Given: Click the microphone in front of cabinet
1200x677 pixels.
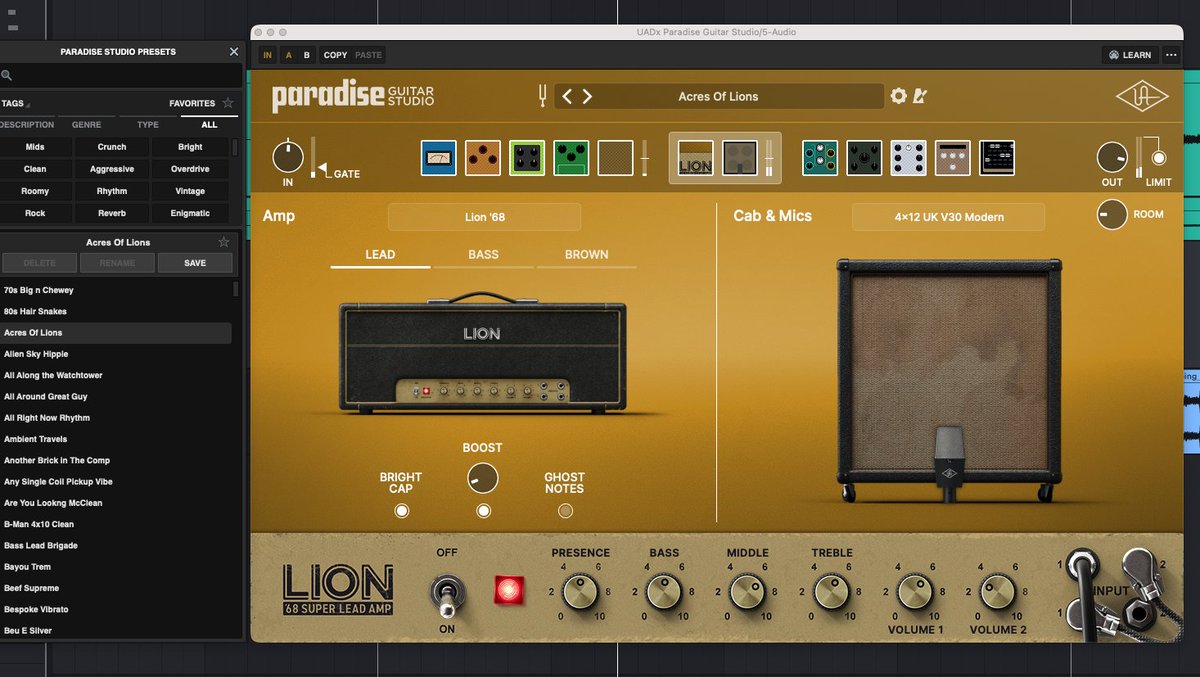Looking at the screenshot, I should 949,465.
